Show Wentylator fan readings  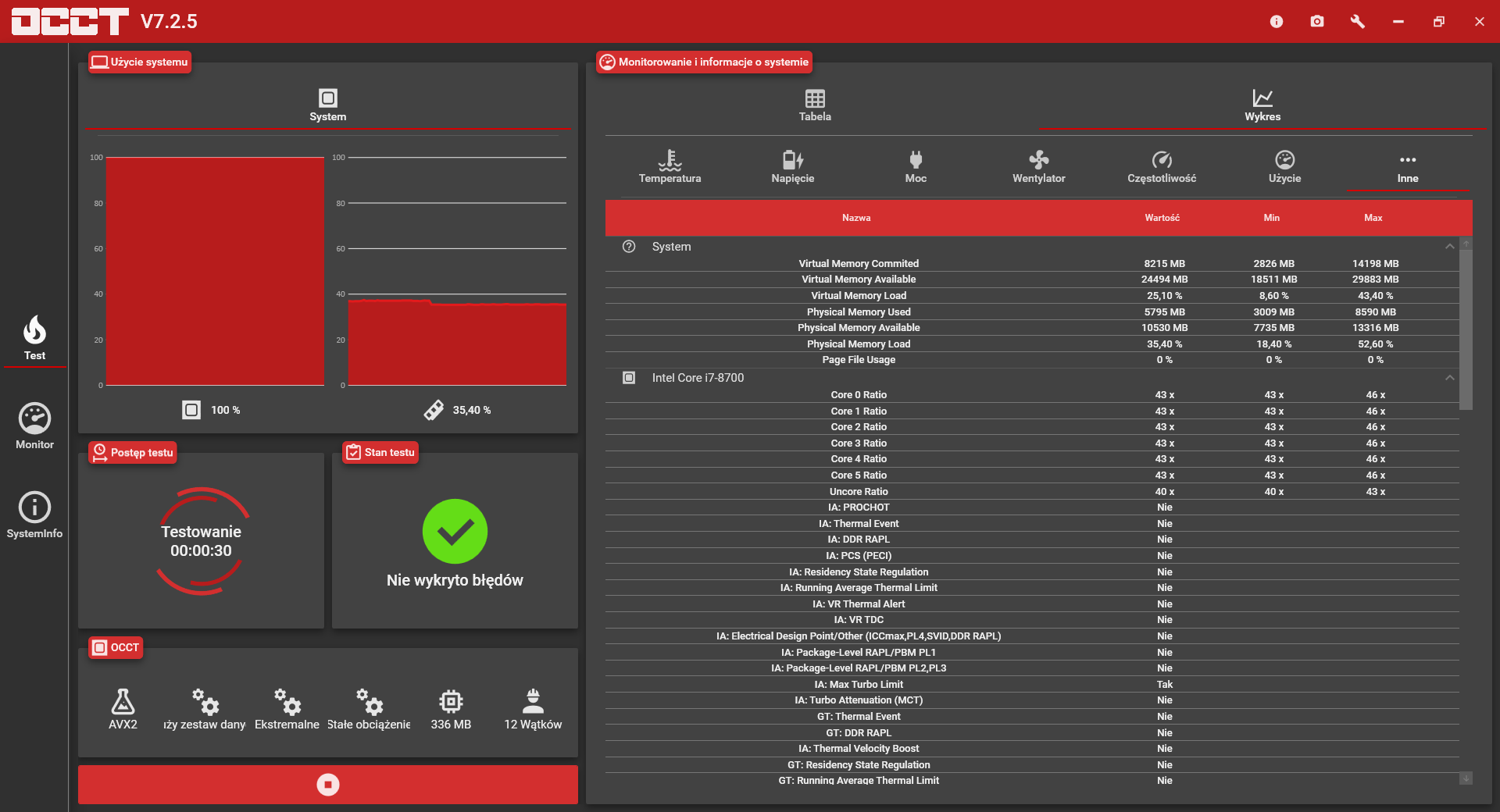(x=1038, y=167)
